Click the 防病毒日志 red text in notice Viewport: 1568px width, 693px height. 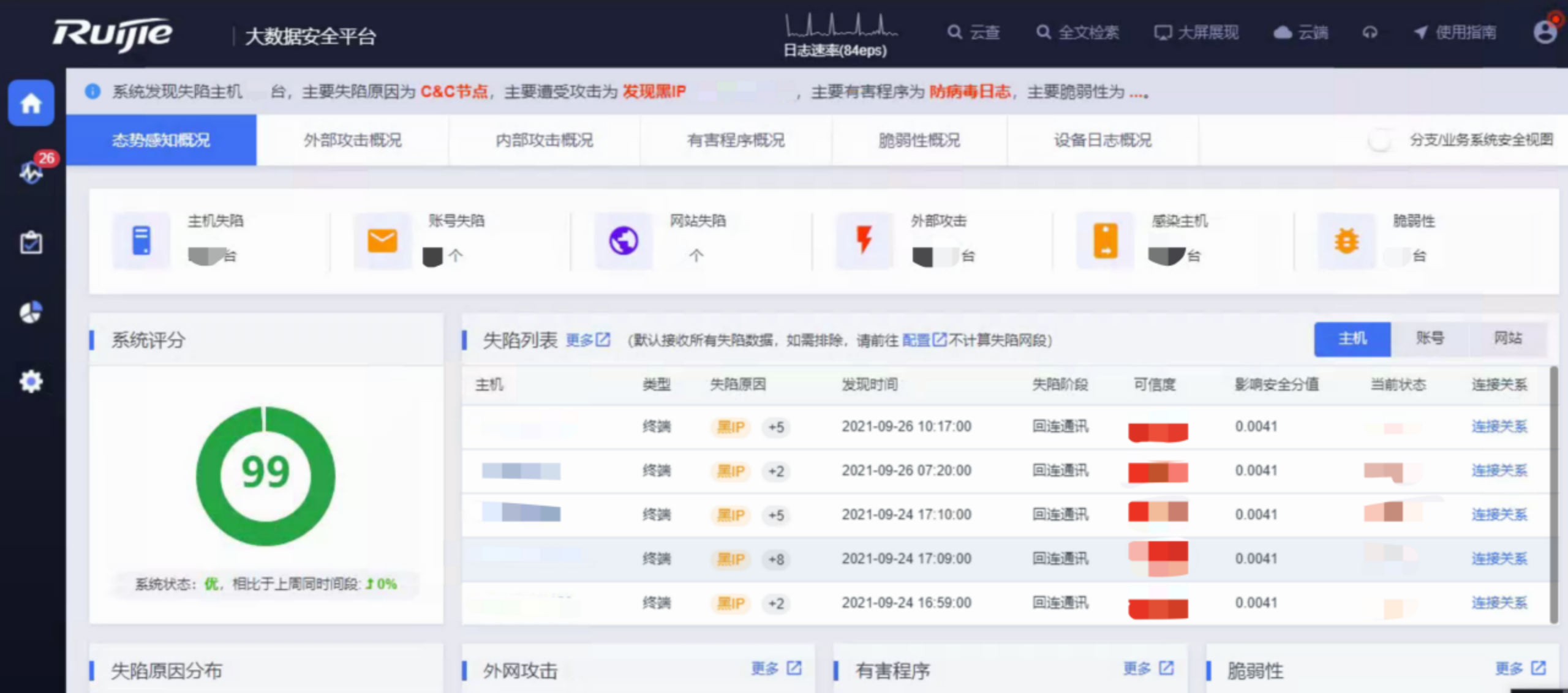(x=970, y=92)
